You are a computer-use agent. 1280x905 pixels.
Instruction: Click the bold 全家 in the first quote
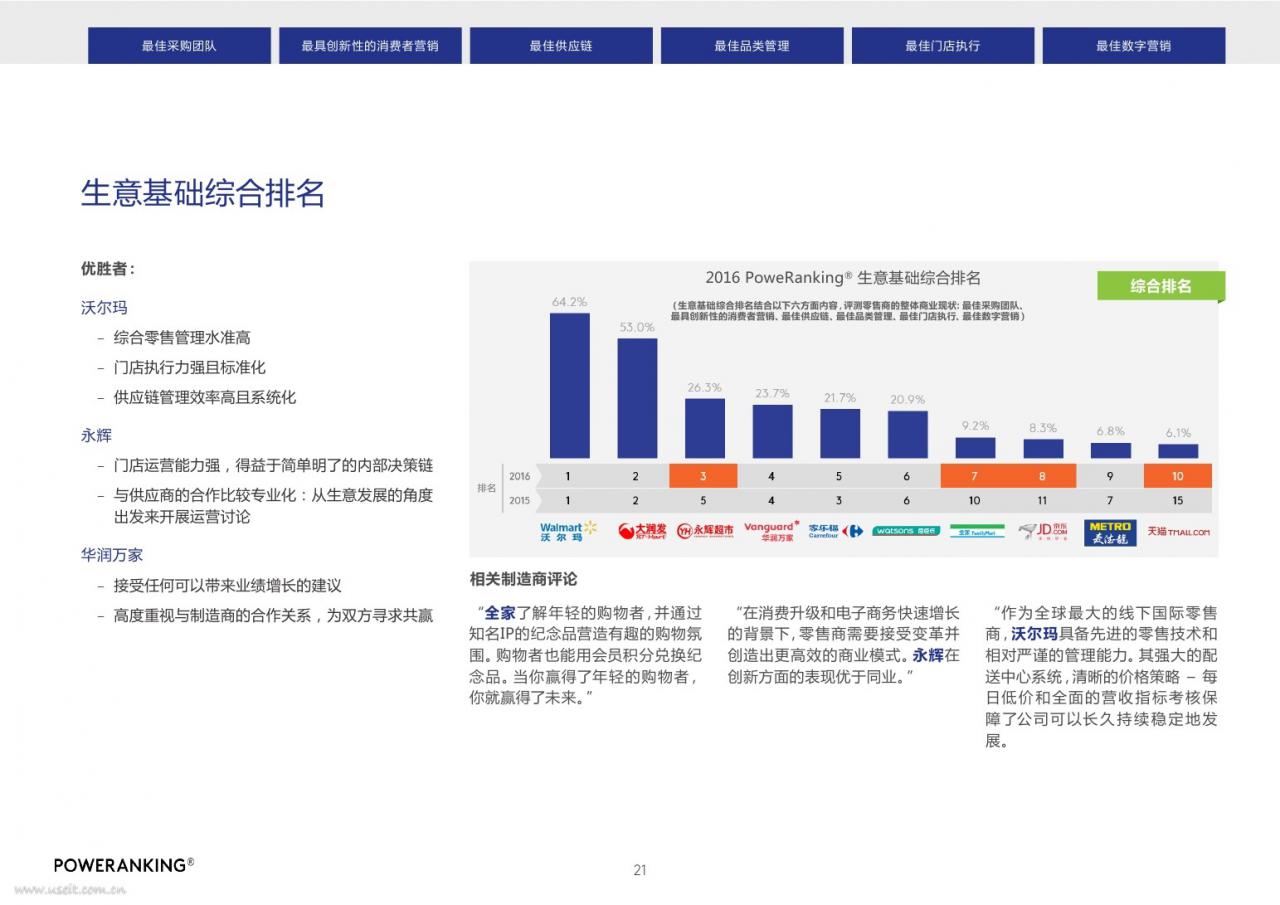[500, 613]
